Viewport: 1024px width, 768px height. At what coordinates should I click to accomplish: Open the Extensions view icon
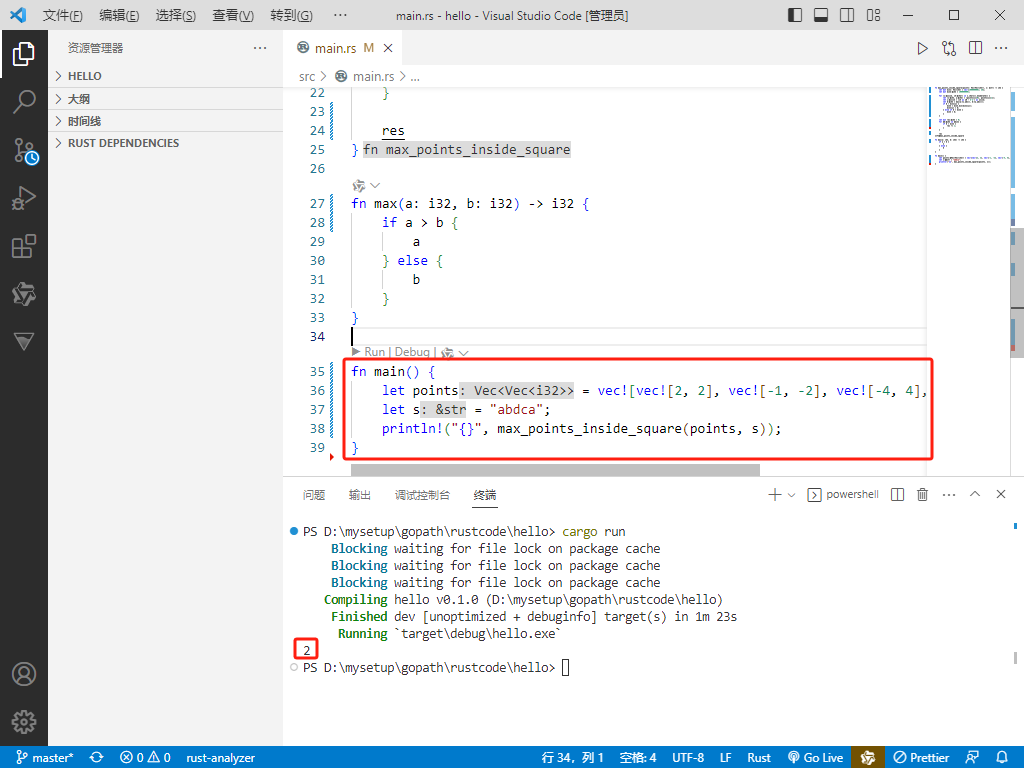[24, 246]
